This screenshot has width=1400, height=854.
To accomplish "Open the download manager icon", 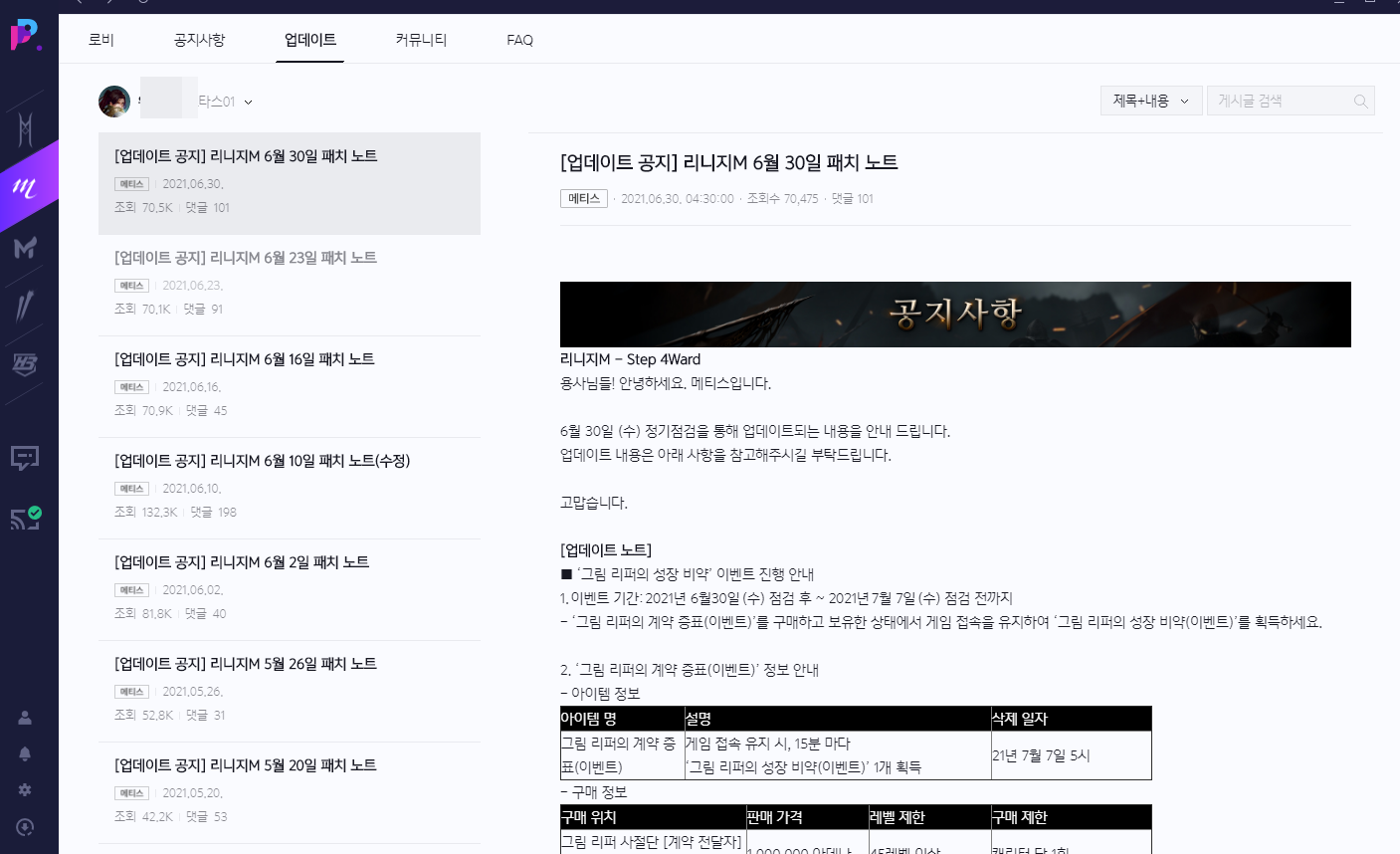I will pos(25,827).
